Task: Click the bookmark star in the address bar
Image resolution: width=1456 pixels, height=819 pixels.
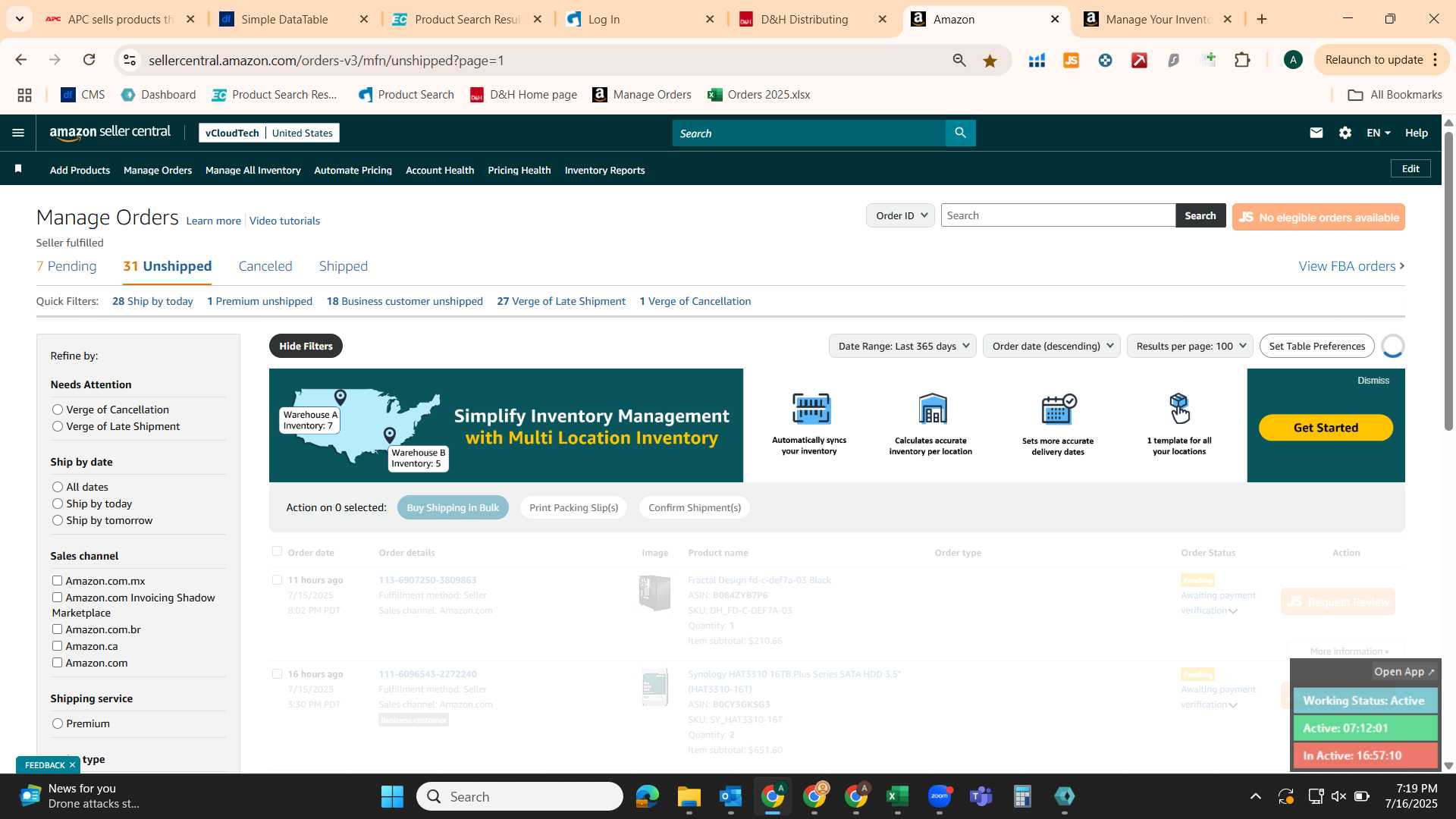Action: coord(990,60)
